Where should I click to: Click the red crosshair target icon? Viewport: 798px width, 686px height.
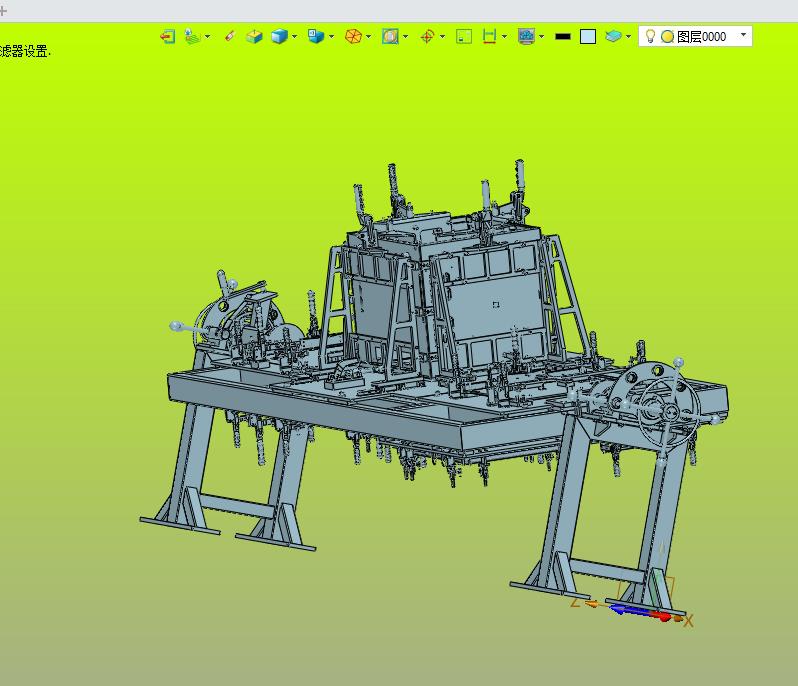tap(428, 36)
